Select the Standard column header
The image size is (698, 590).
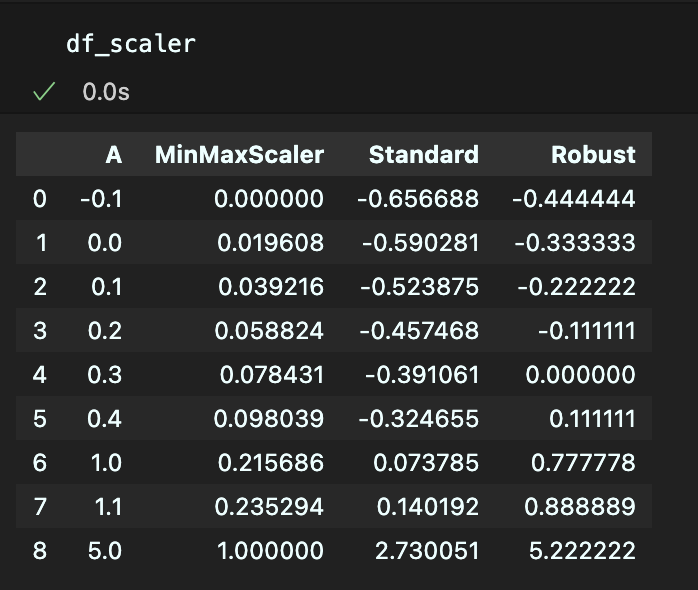coord(423,155)
